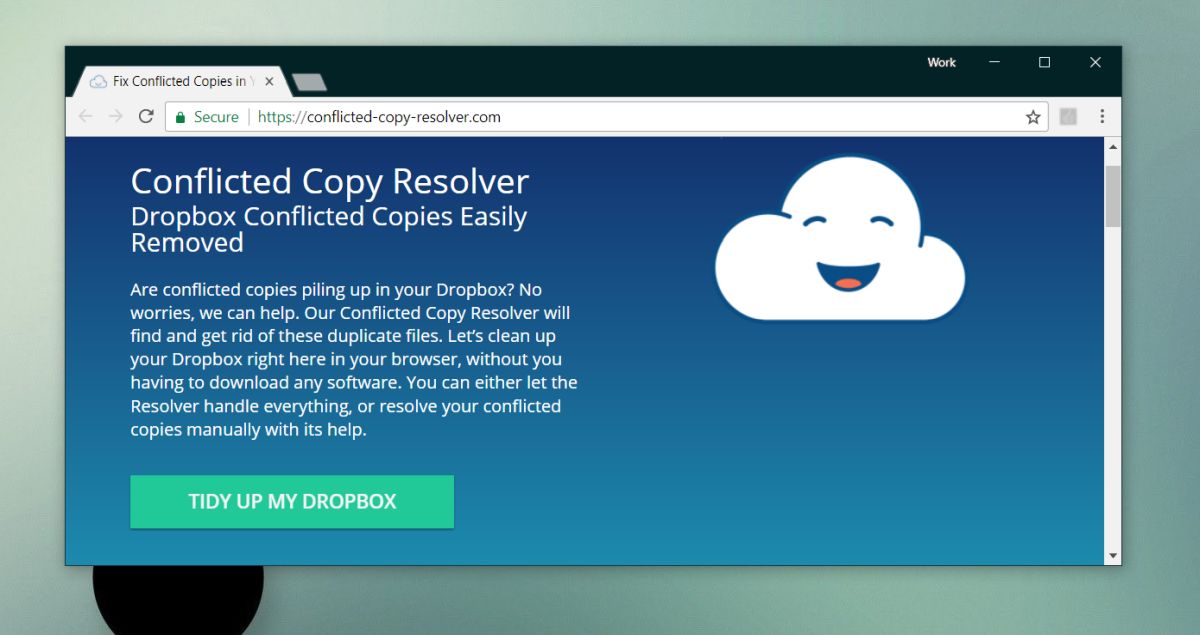Image resolution: width=1200 pixels, height=635 pixels.
Task: Open Chrome three-dot menu
Action: coord(1102,117)
